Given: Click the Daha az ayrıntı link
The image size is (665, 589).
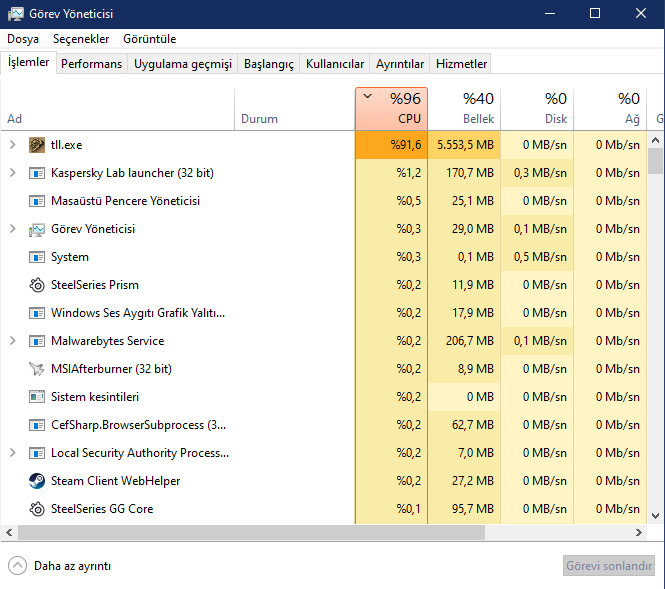Looking at the screenshot, I should pyautogui.click(x=73, y=566).
